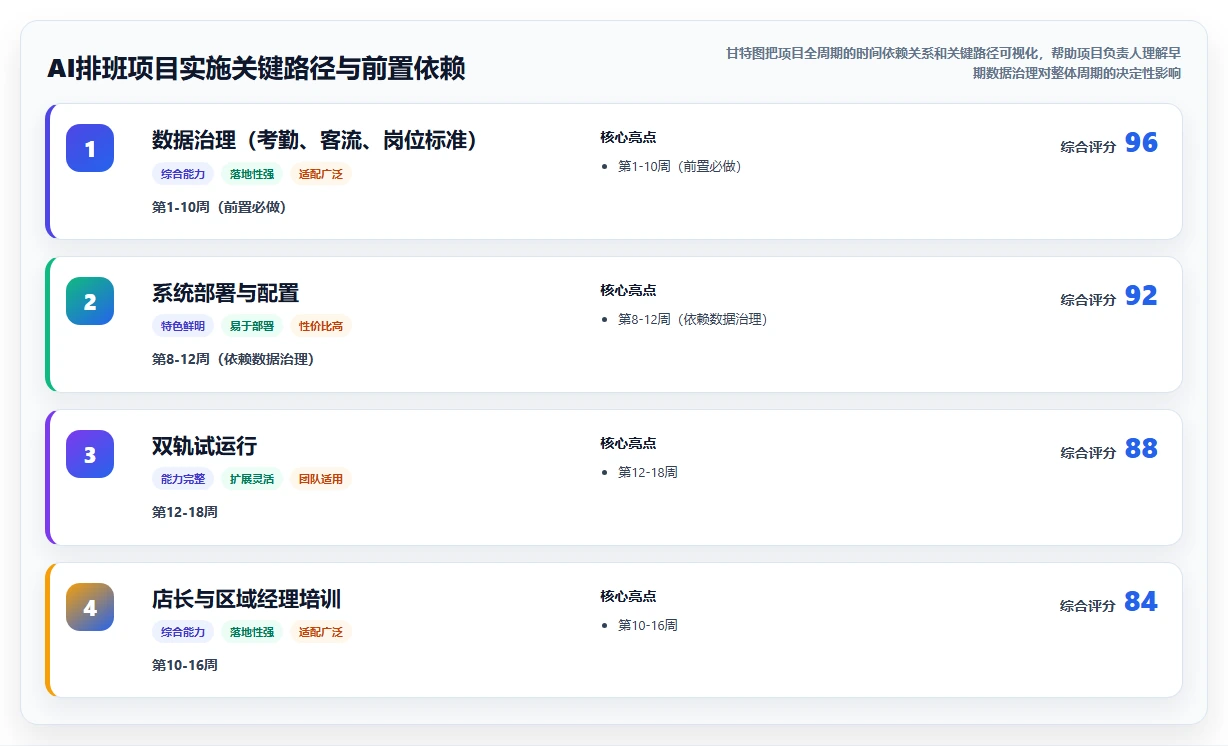The width and height of the screenshot is (1228, 746).
Task: Click the bold 第8-12周（依赖数据治理） subtitle under the tags
Action: tap(233, 359)
